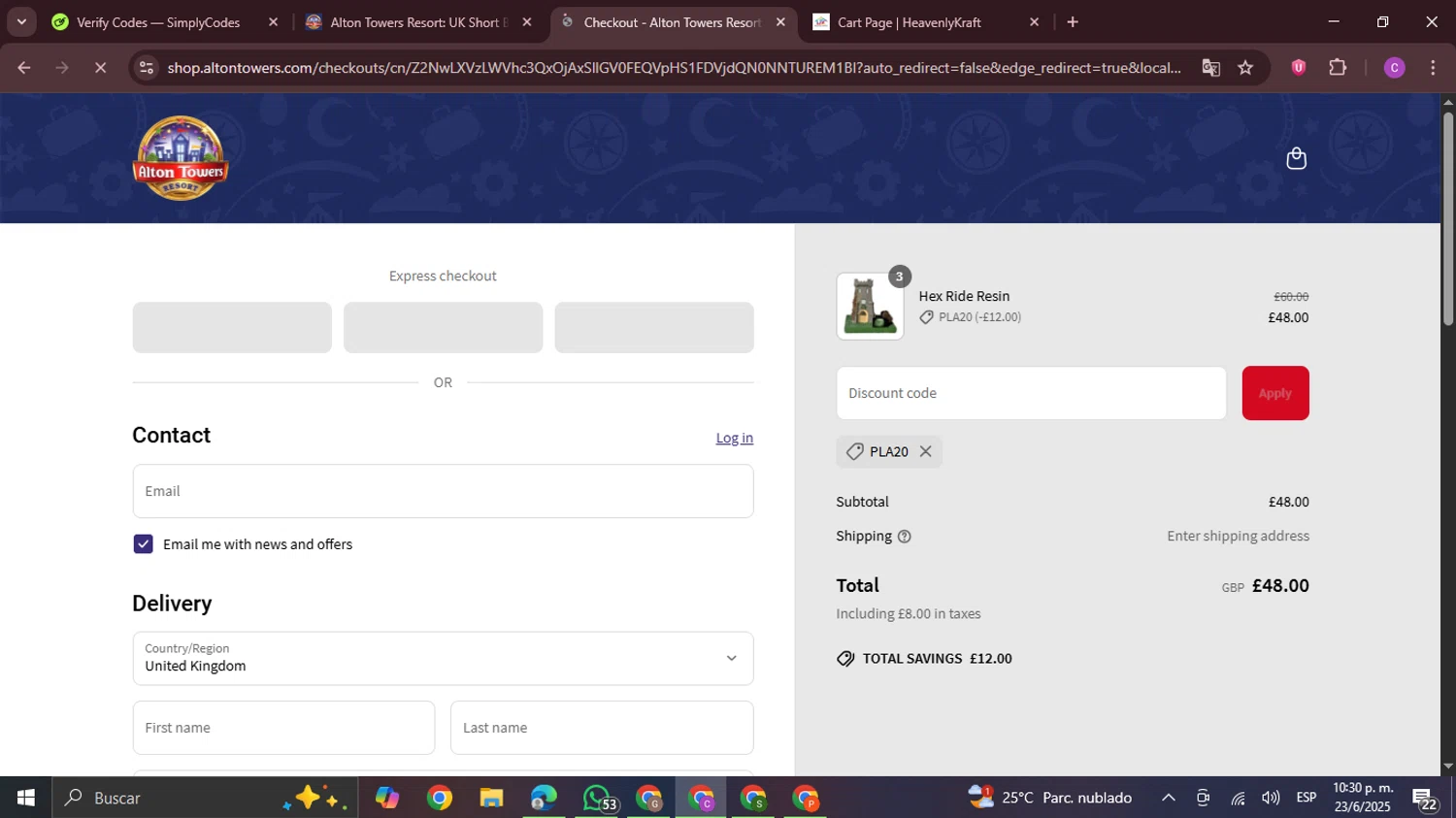The image size is (1456, 818).
Task: Open the uBlock shield extension icon
Action: (x=1298, y=67)
